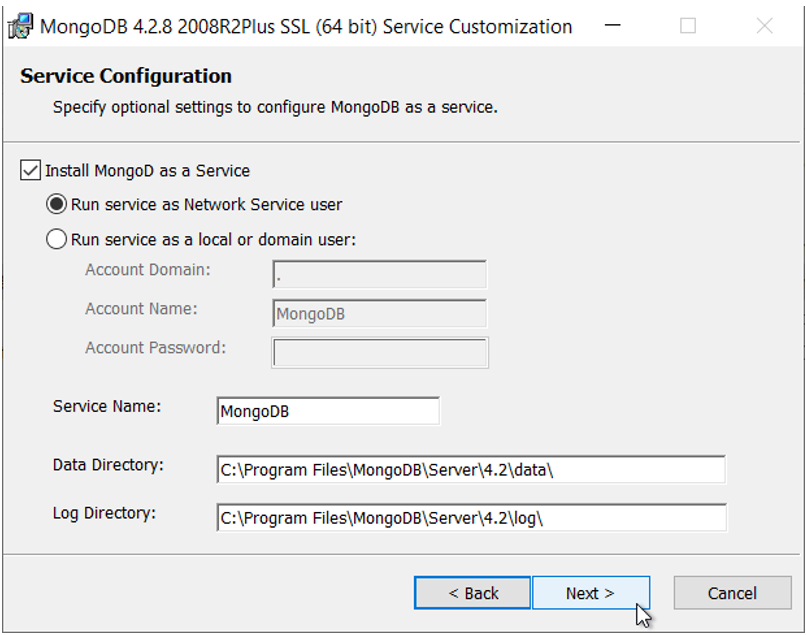Click the Account Domain text field
The height and width of the screenshot is (635, 806).
[379, 275]
